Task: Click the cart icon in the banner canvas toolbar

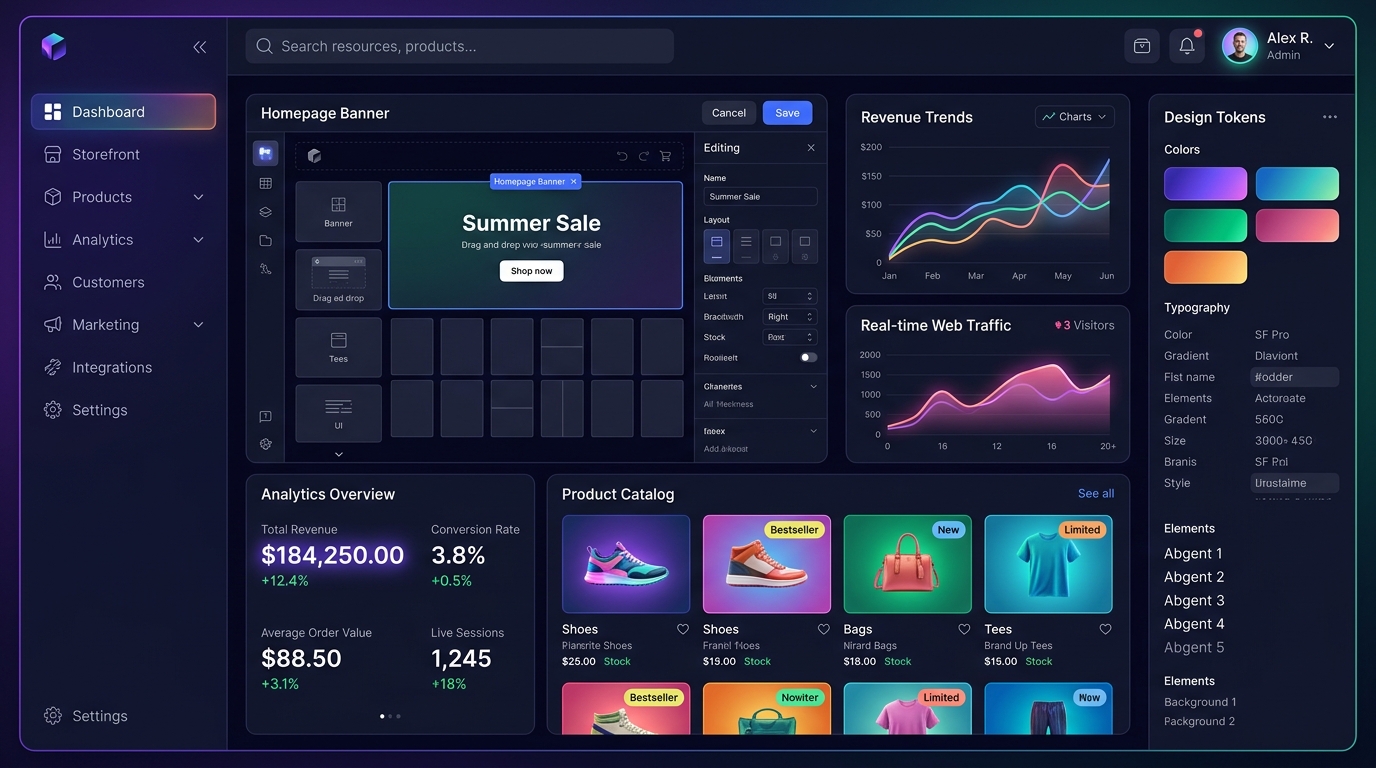Action: click(x=666, y=156)
